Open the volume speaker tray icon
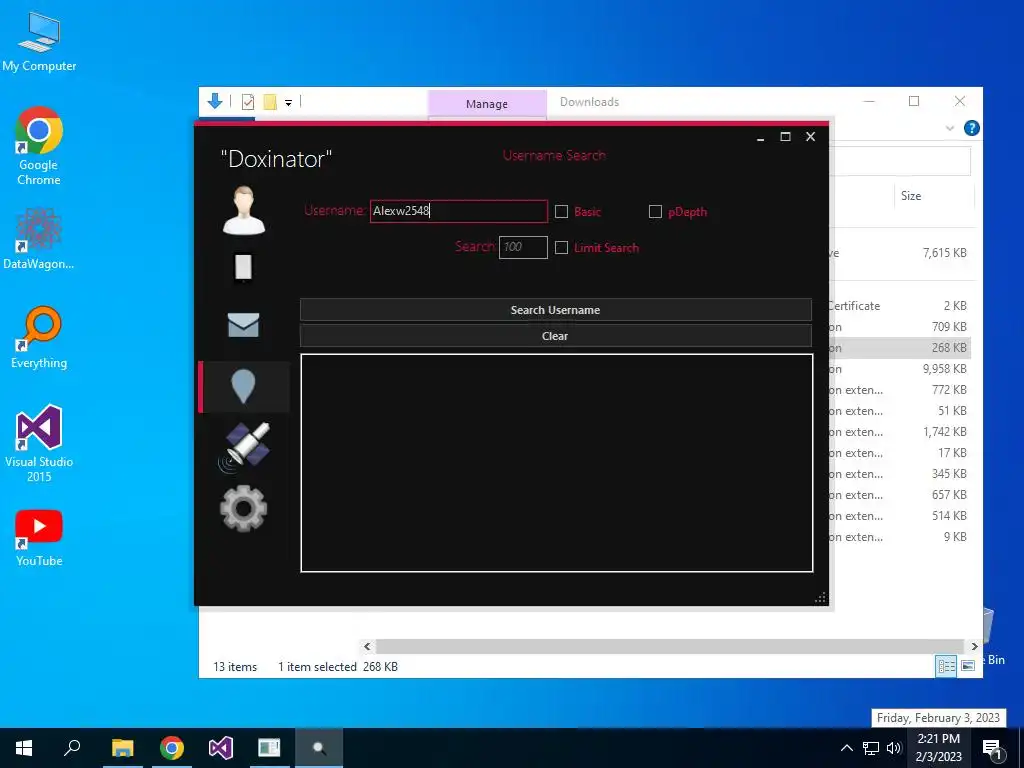 [894, 748]
